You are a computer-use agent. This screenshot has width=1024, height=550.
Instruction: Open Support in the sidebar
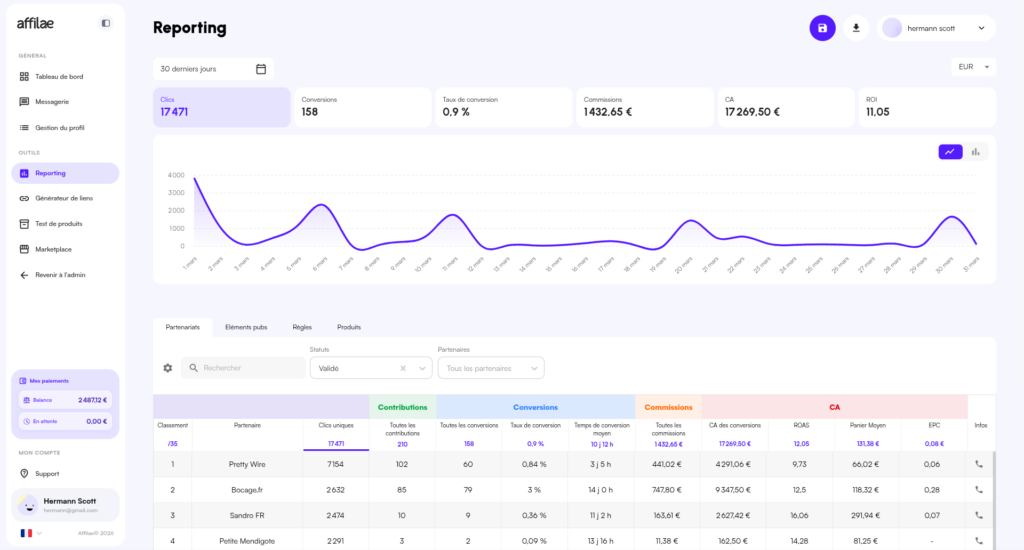(46, 473)
